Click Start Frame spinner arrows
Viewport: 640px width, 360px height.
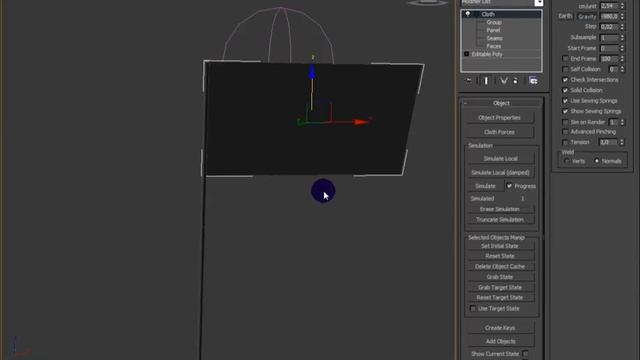point(622,48)
